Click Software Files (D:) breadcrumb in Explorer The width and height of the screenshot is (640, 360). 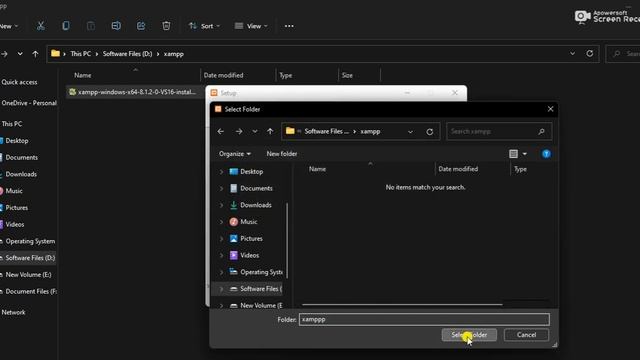tap(127, 54)
